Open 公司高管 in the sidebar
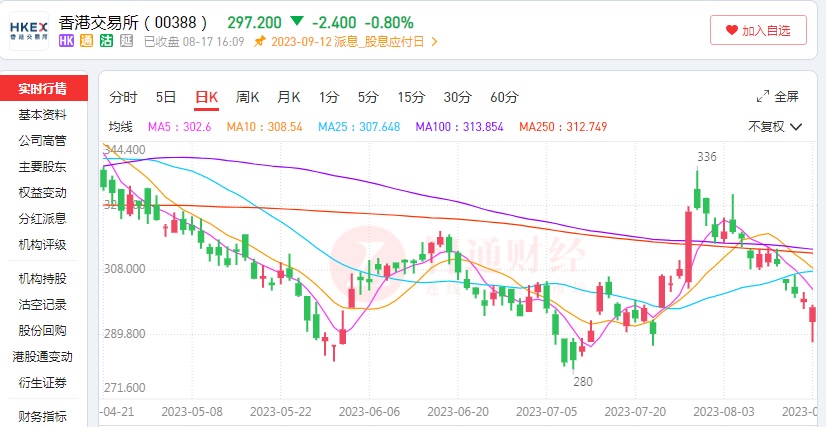This screenshot has width=826, height=427. 43,141
